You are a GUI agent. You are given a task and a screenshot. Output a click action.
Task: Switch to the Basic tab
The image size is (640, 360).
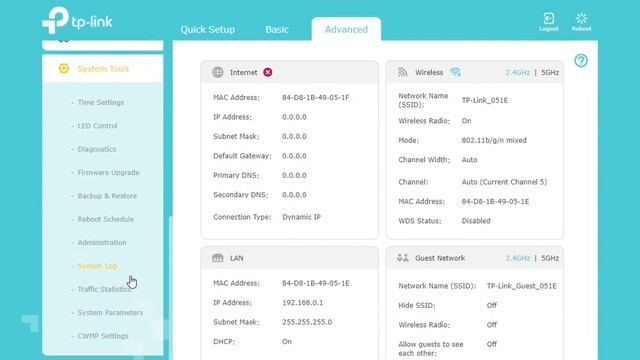pyautogui.click(x=277, y=29)
